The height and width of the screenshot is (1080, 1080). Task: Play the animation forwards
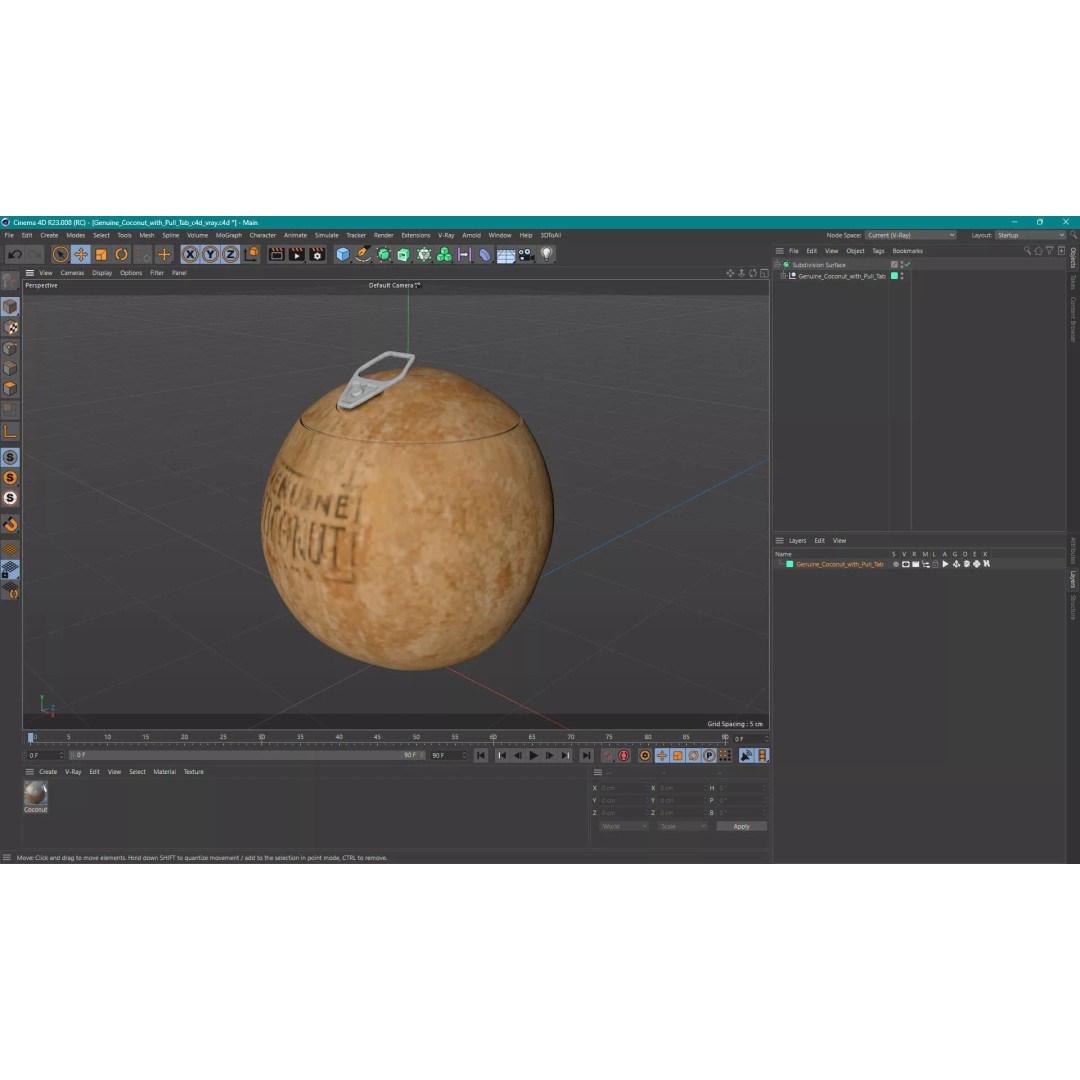(x=534, y=756)
